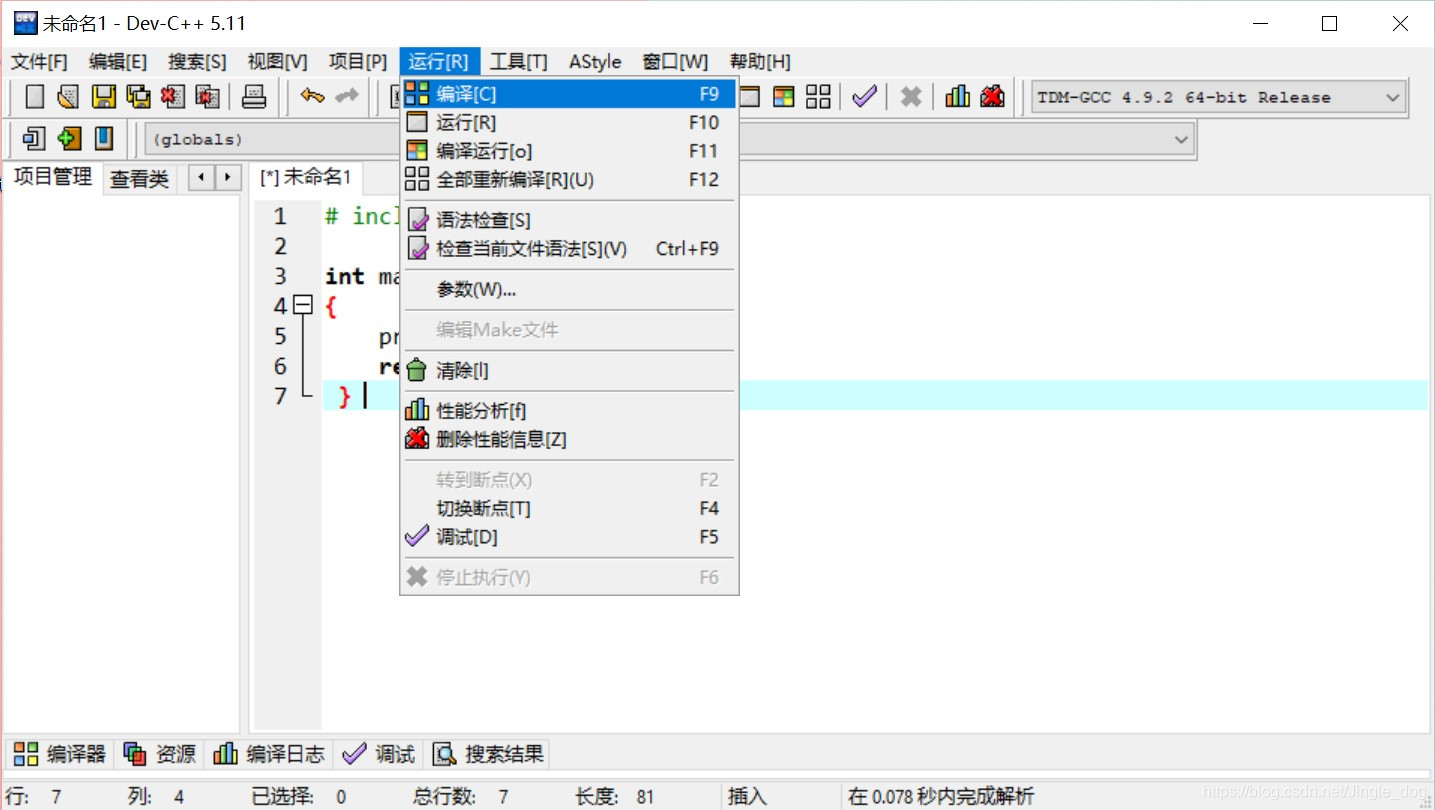Close the open 运行[R] menu

point(439,62)
